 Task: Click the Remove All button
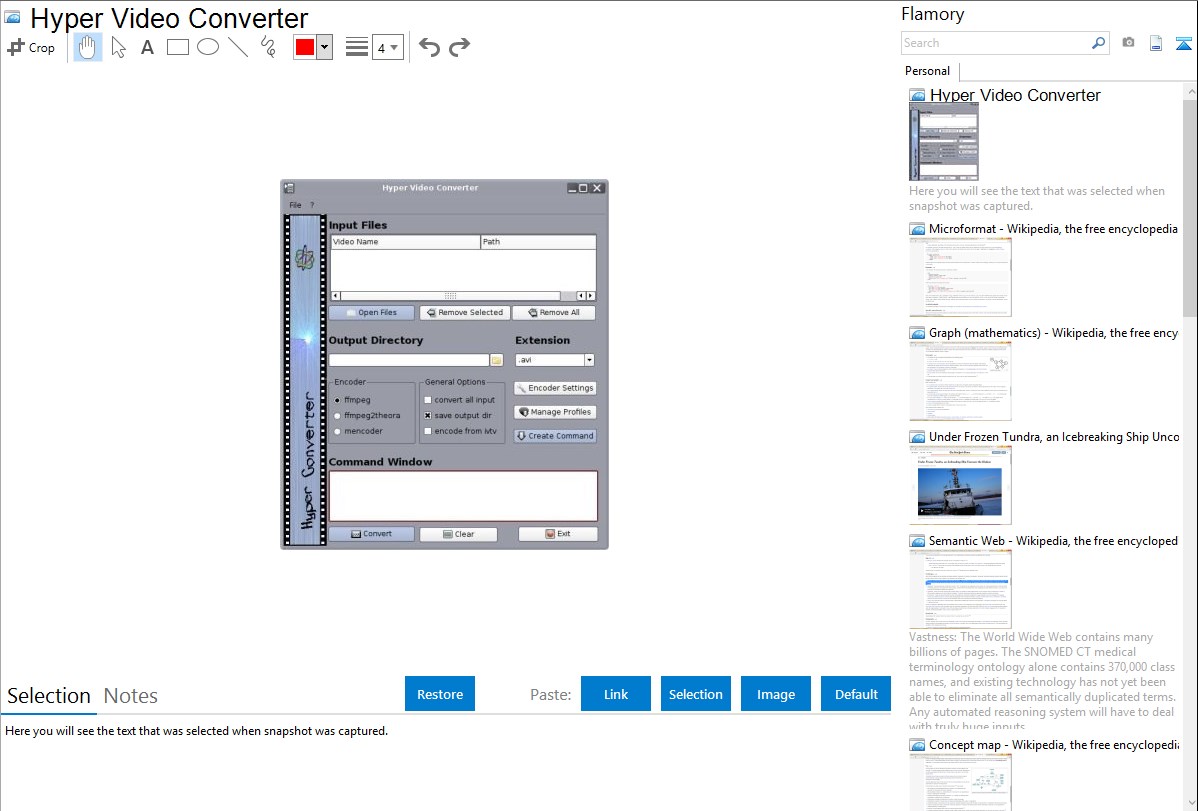(x=554, y=313)
